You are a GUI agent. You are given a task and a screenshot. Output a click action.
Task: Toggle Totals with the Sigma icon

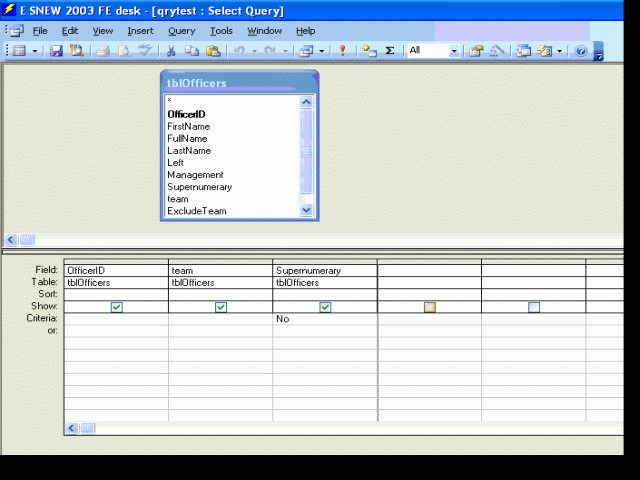click(x=390, y=51)
